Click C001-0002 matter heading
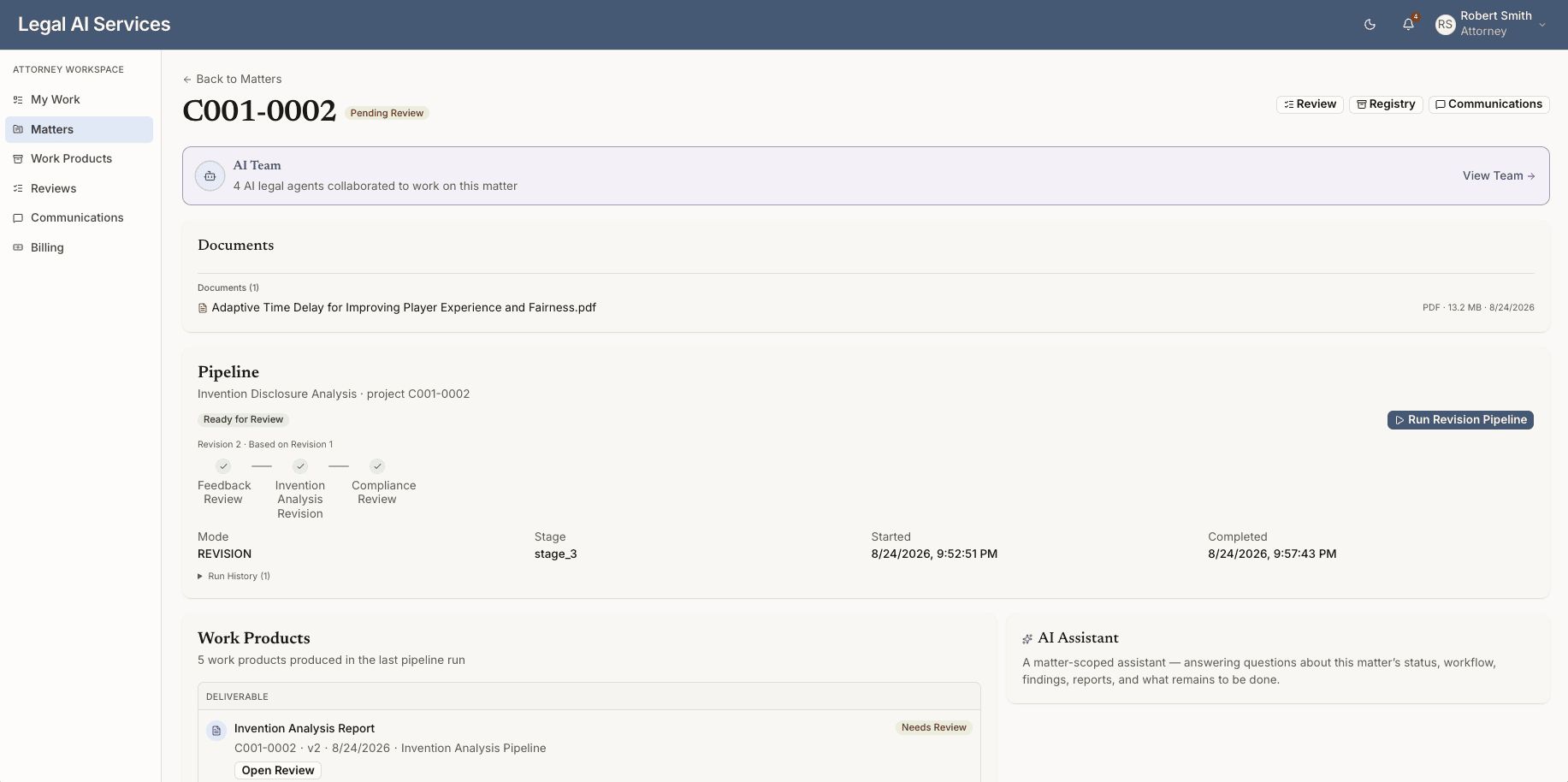 point(259,110)
